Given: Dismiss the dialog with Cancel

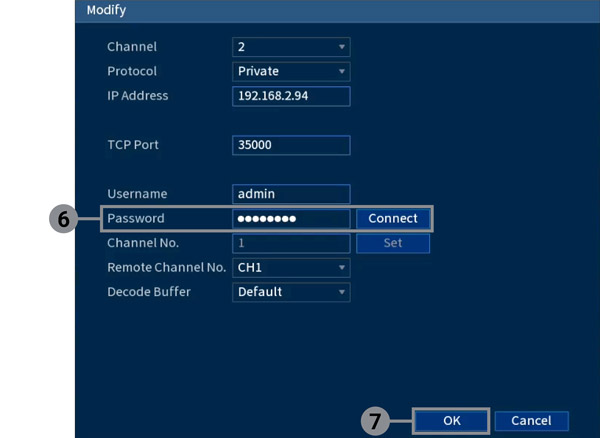Looking at the screenshot, I should tap(531, 421).
